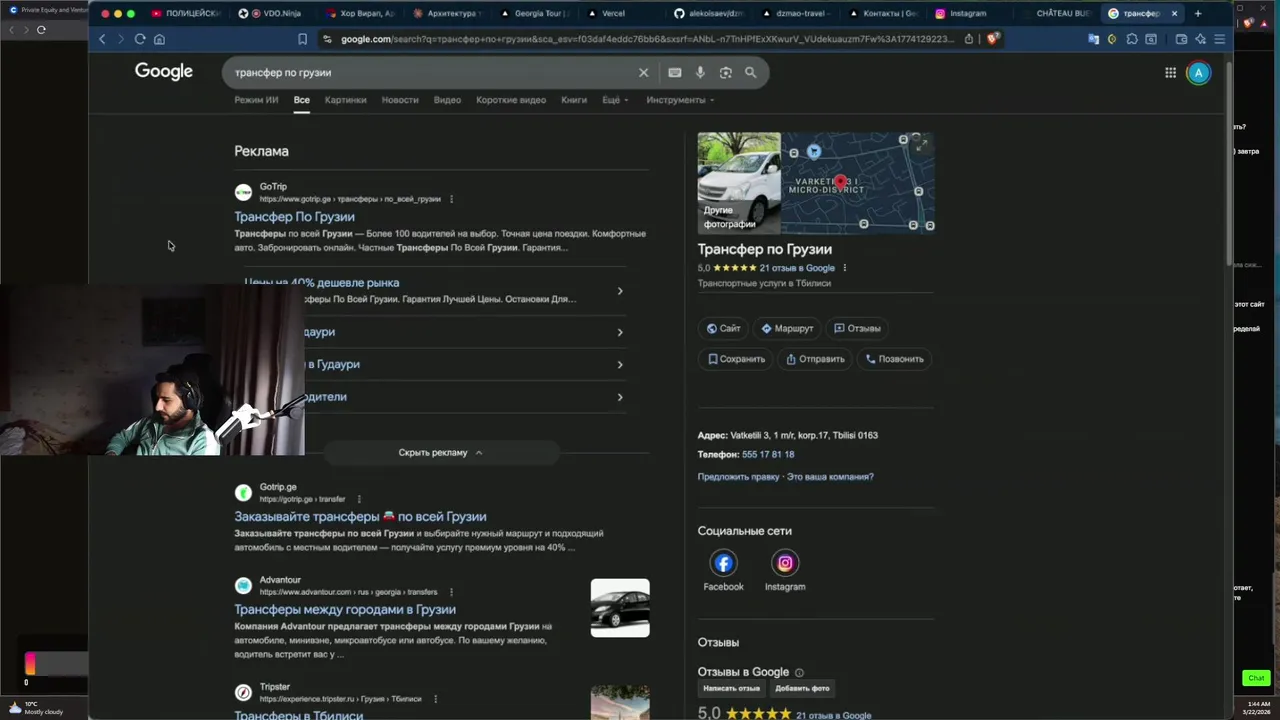Click the Google logo
Image resolution: width=1280 pixels, height=720 pixels.
coord(164,71)
